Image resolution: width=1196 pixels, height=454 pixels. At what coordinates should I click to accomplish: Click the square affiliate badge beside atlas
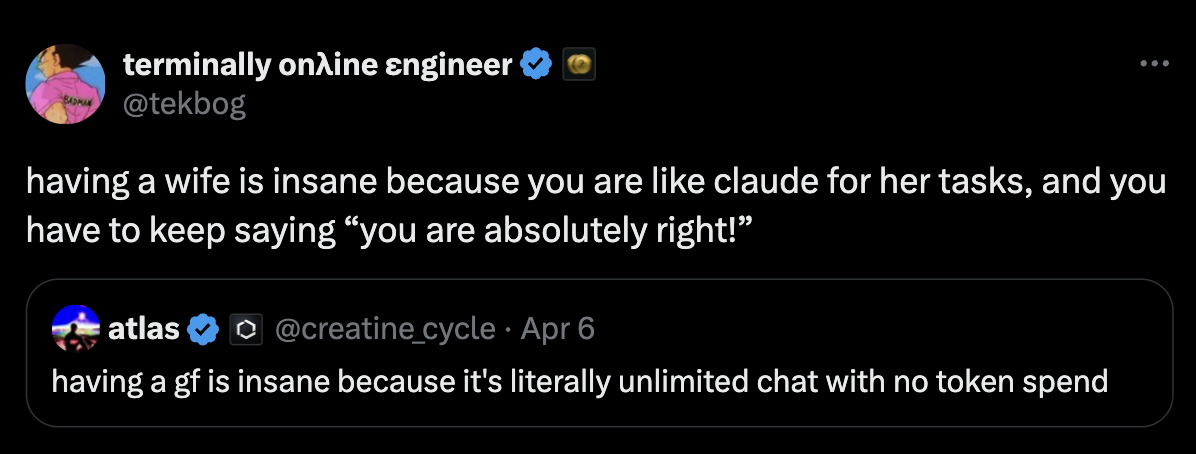(245, 328)
